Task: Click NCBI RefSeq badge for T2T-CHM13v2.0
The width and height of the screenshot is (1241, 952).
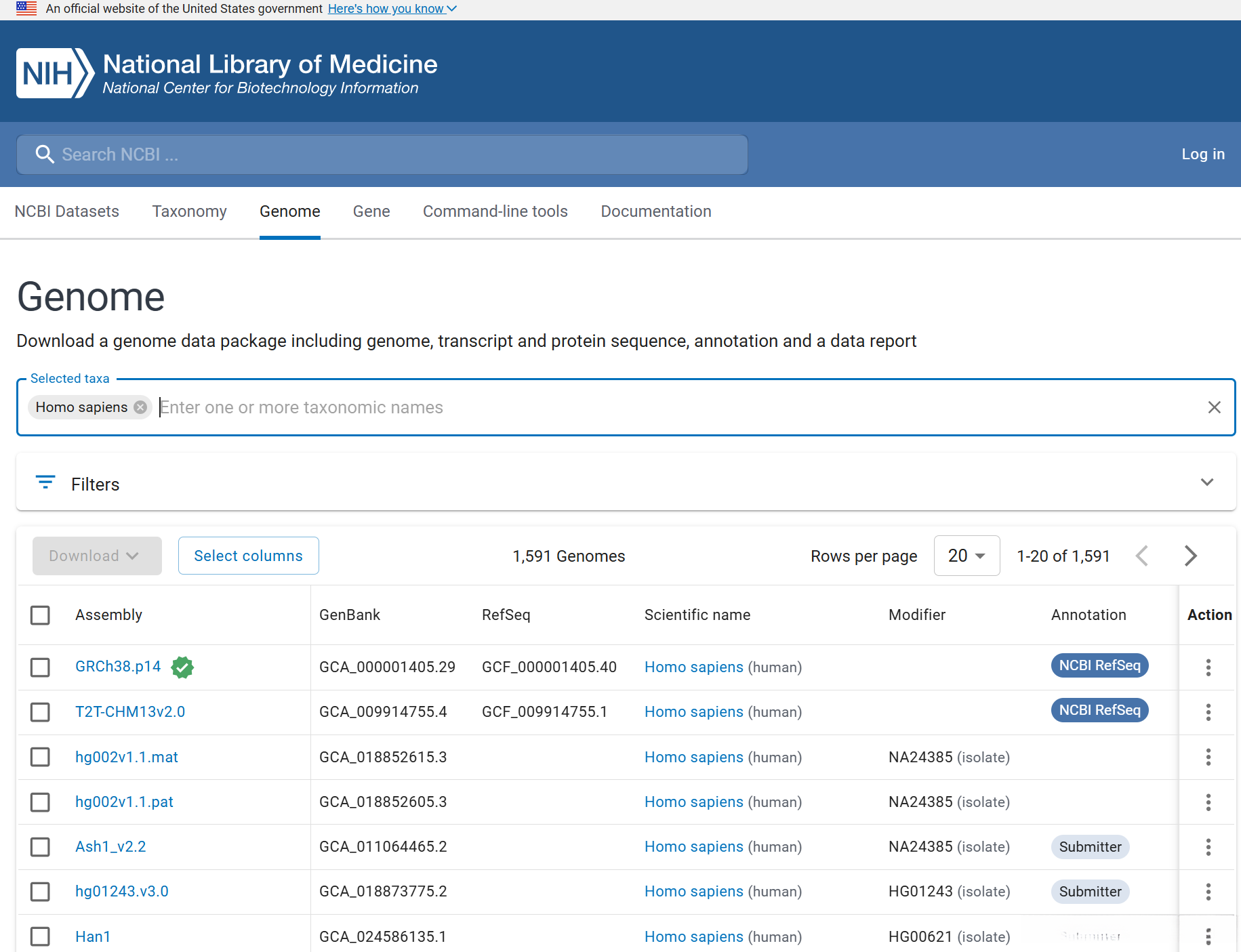Action: (x=1099, y=710)
